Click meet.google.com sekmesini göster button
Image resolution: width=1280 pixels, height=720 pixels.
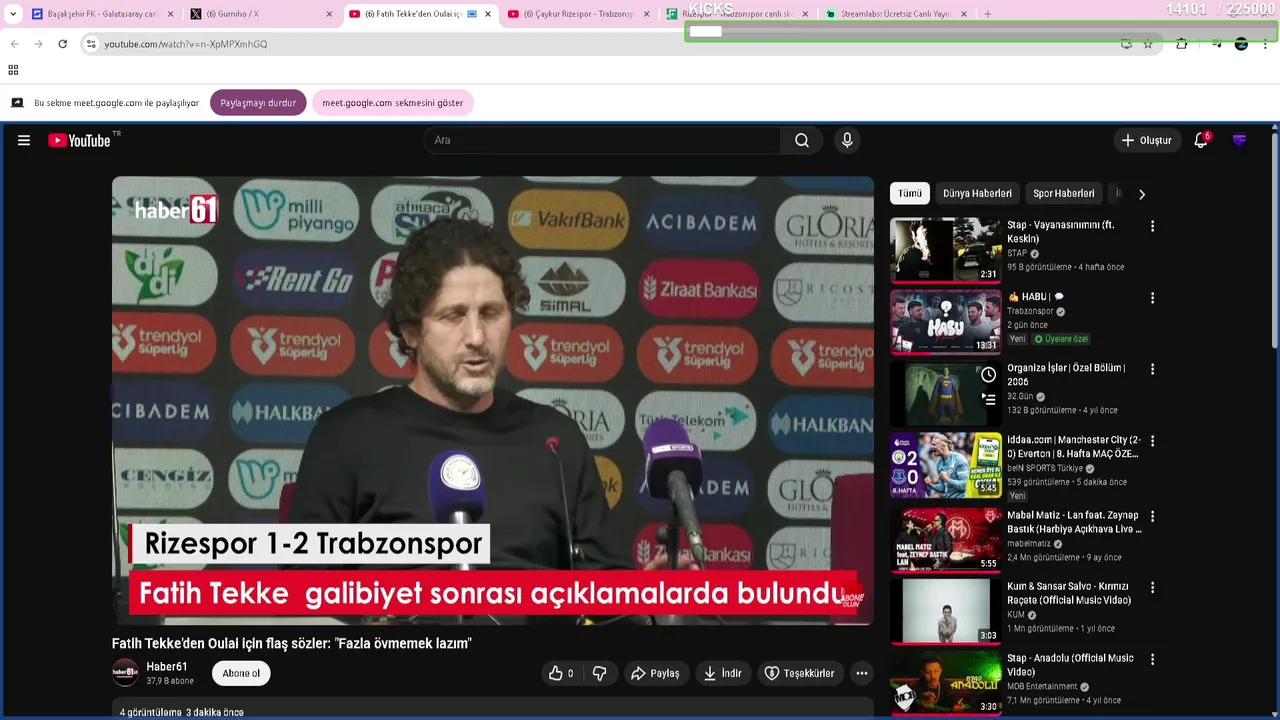click(392, 103)
